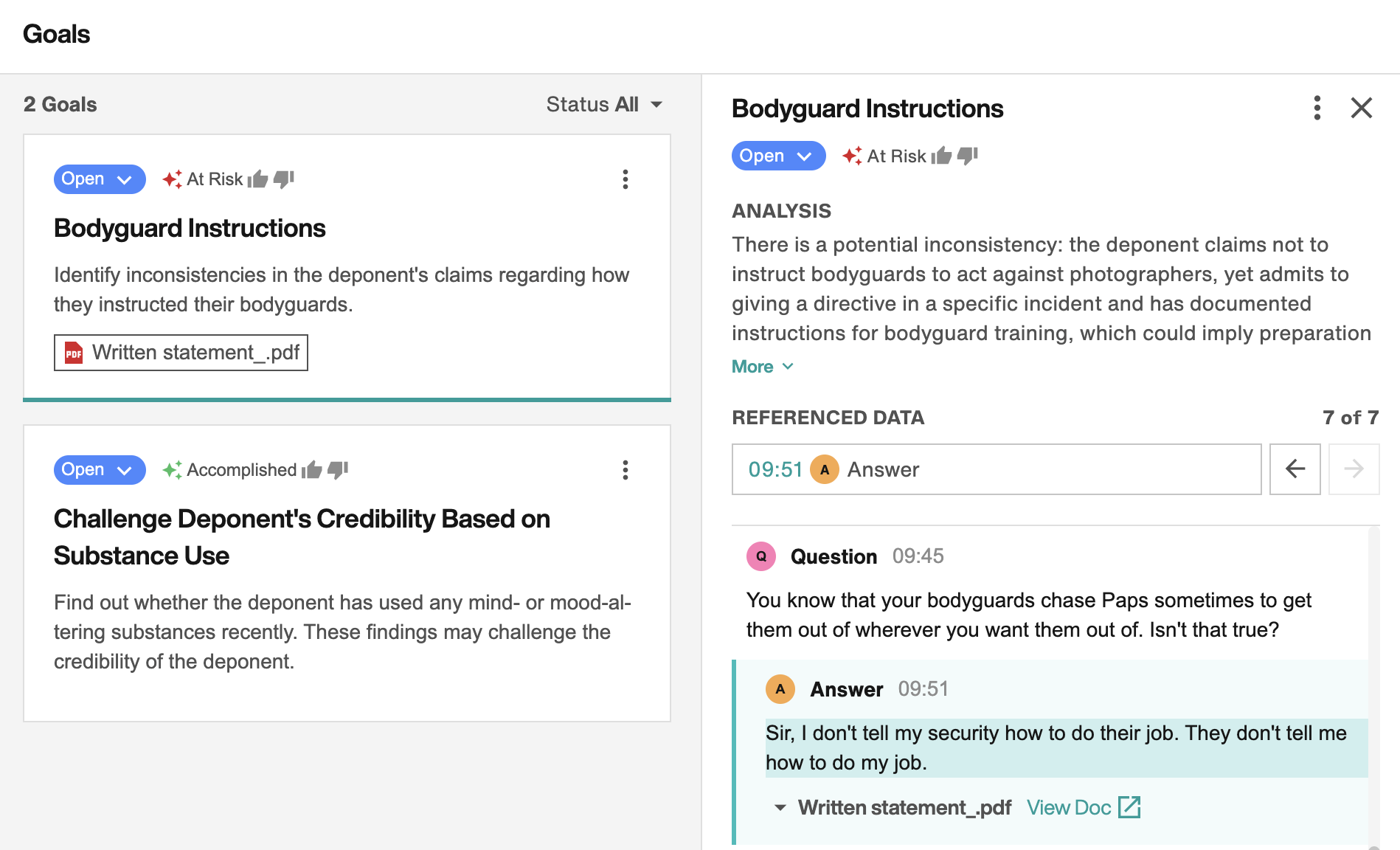Thumbs down the Bodyguard Instructions card
Image resolution: width=1400 pixels, height=850 pixels.
click(x=284, y=179)
